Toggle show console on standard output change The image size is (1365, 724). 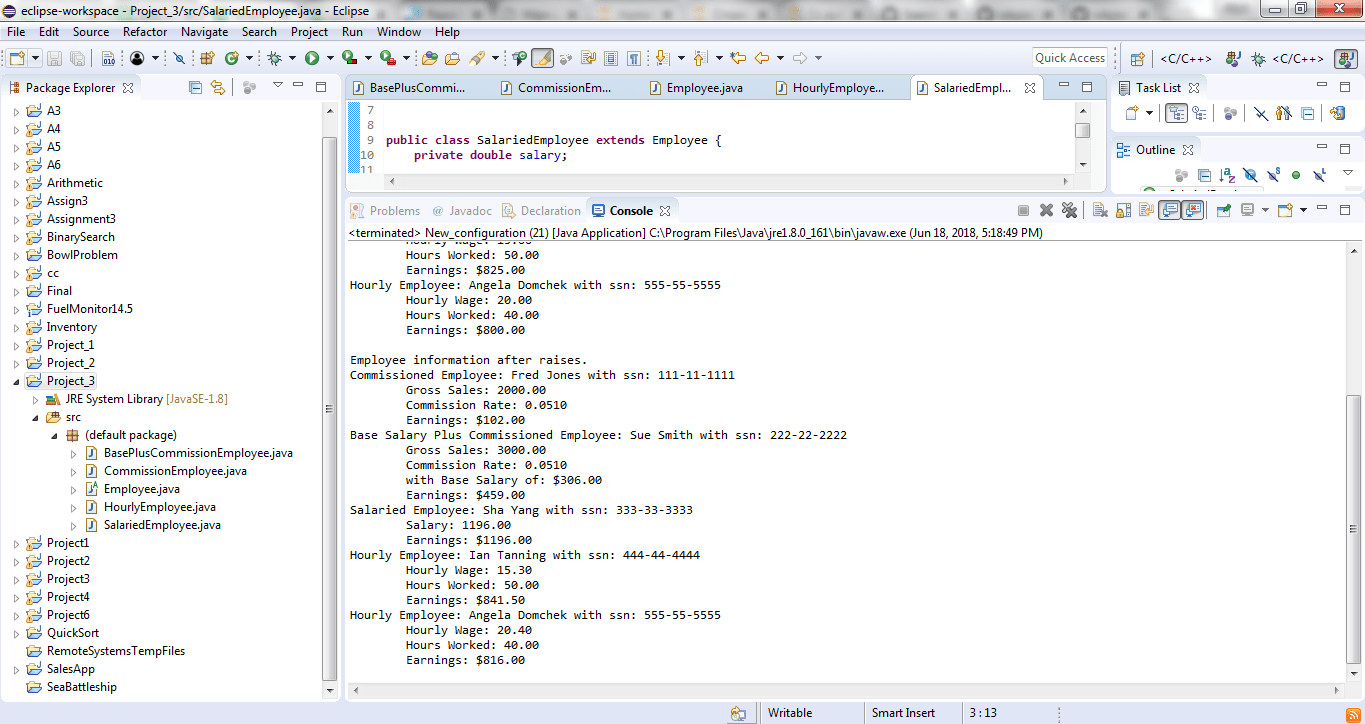click(x=1169, y=210)
